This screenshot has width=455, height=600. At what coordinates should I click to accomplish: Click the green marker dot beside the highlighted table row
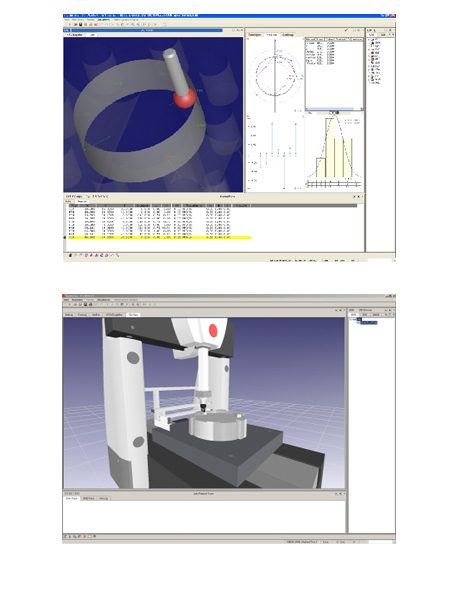[x=65, y=238]
